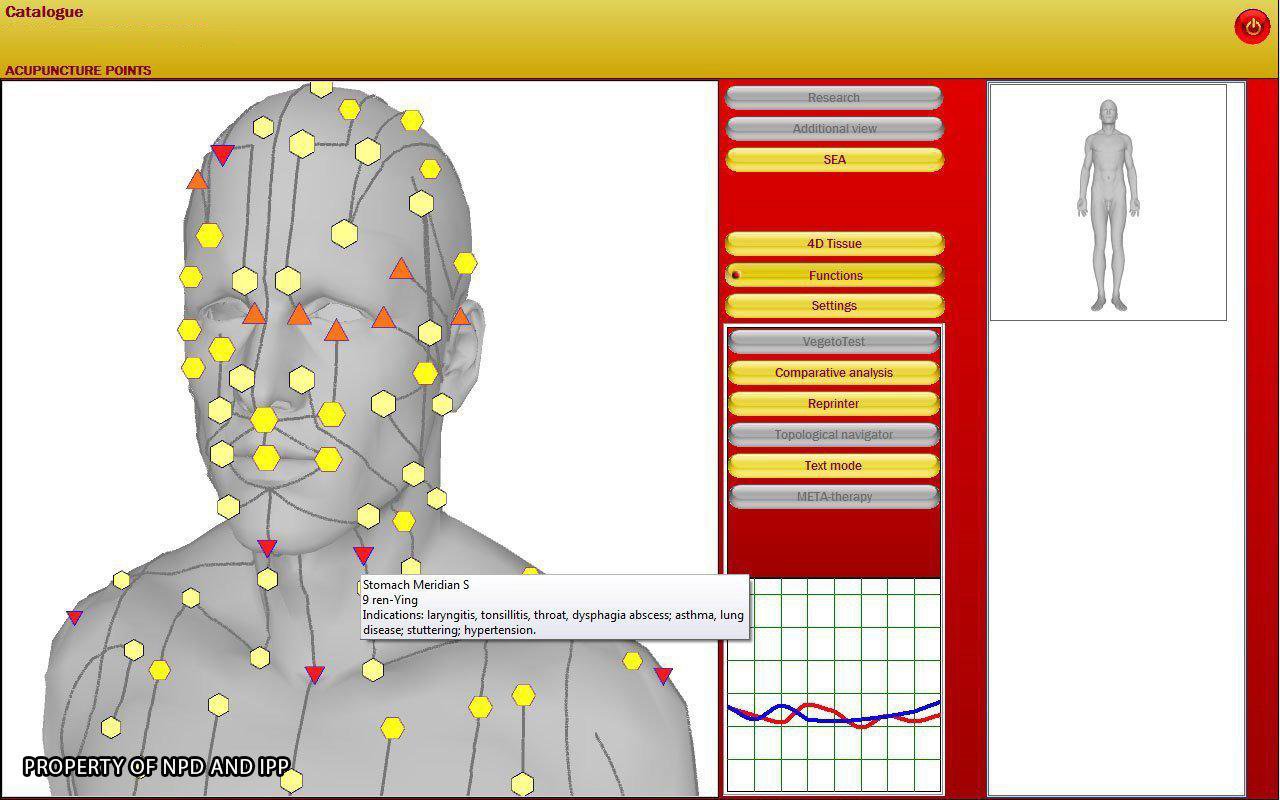This screenshot has height=800, width=1280.
Task: Select the orange triangle on the right forehead
Action: [400, 268]
